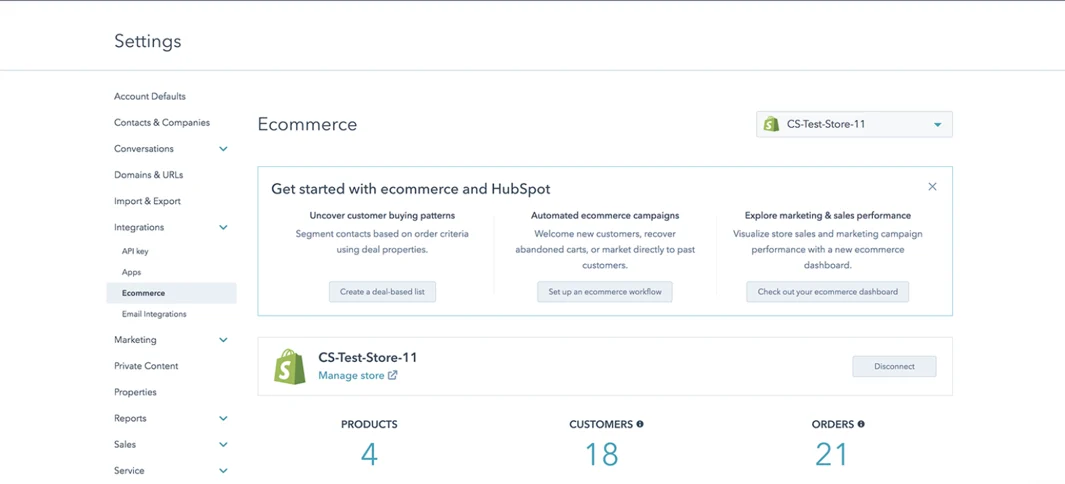Click 'Explore marketing & sales performance' heading
This screenshot has width=1065, height=484.
pyautogui.click(x=828, y=216)
